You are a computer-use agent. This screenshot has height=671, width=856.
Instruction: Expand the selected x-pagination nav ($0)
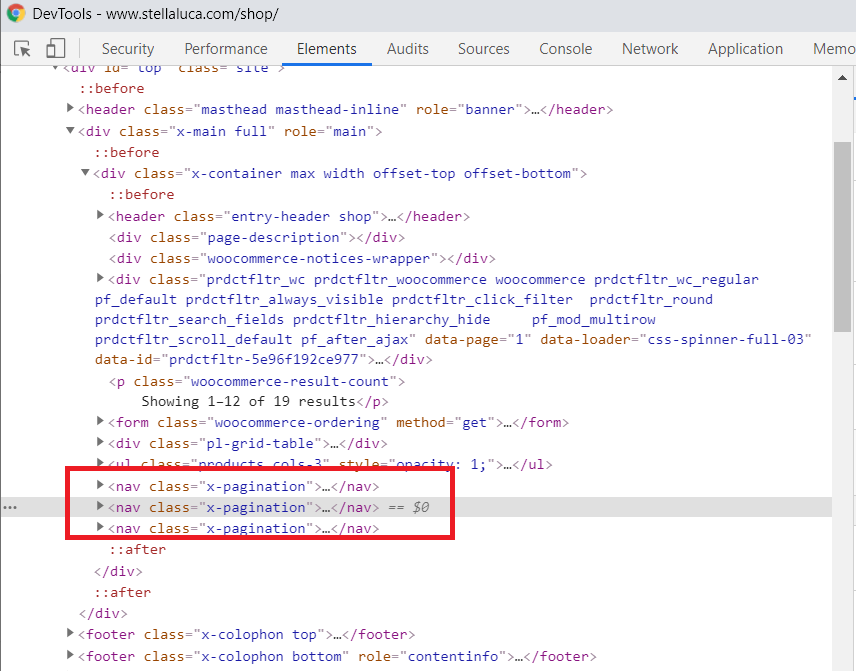point(100,506)
